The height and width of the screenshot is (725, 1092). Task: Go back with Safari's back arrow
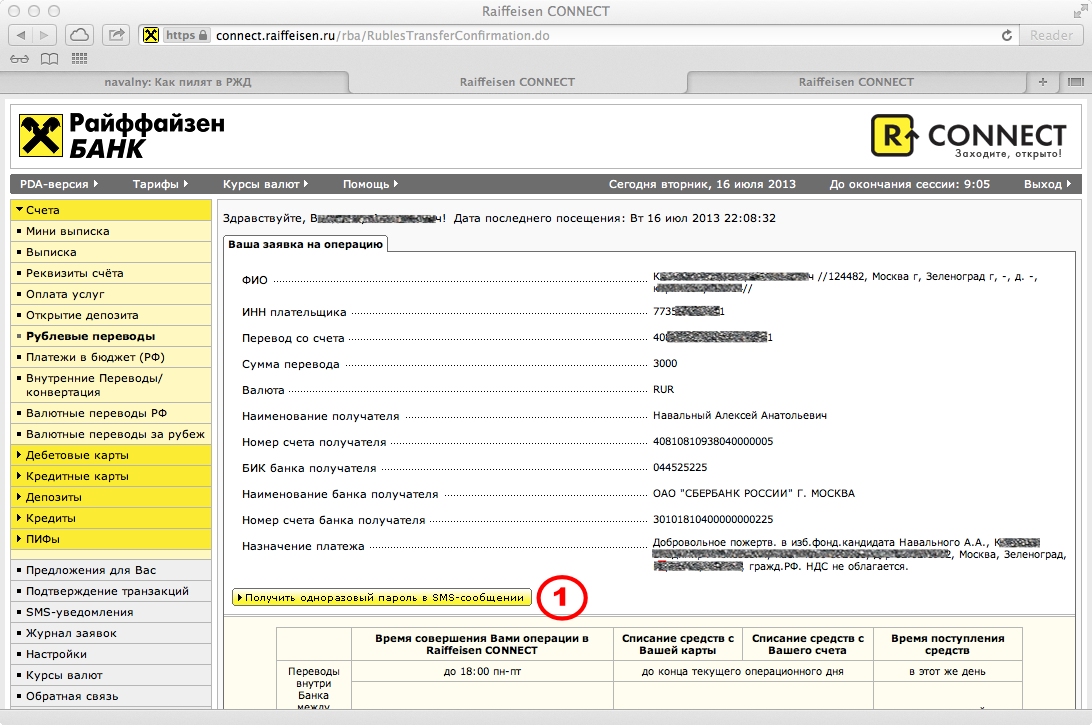click(20, 35)
